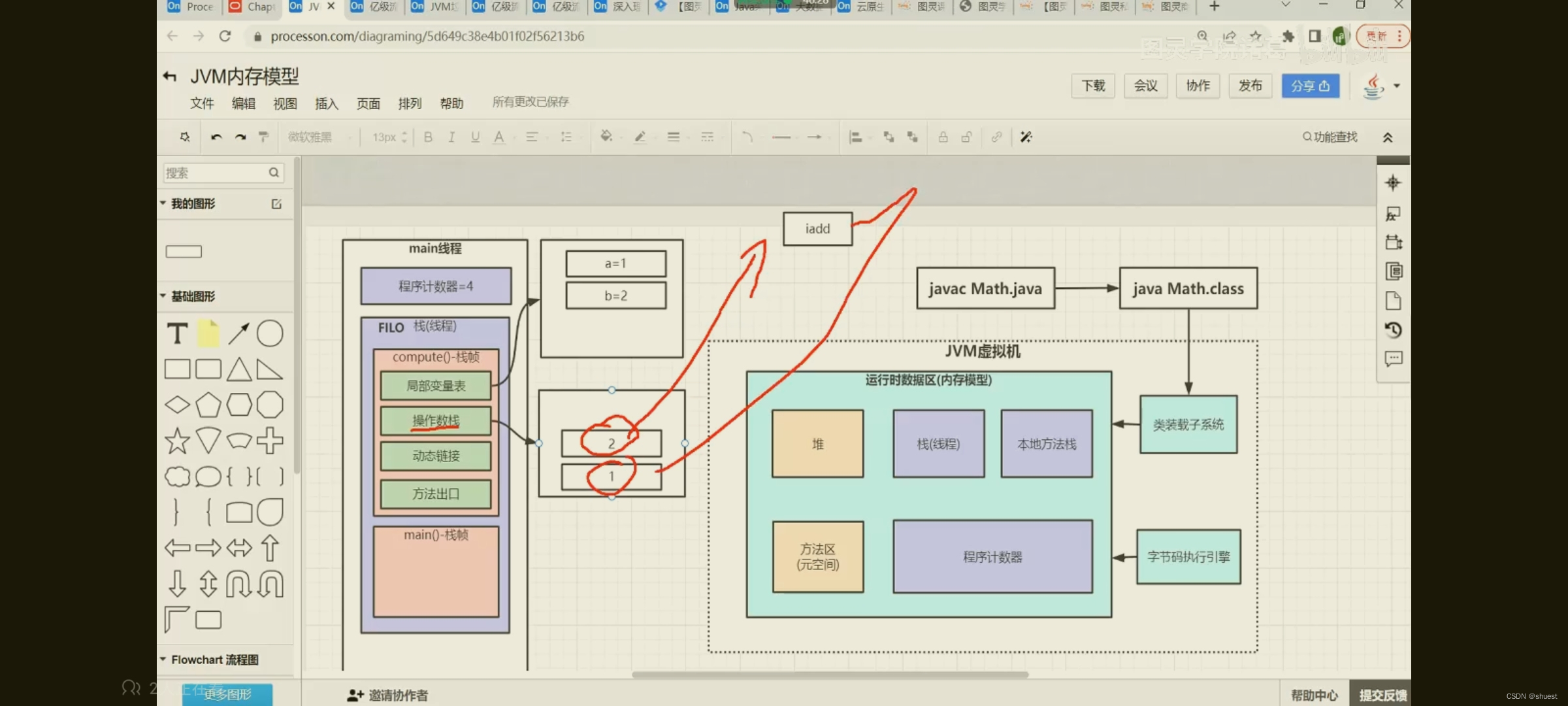Image resolution: width=1568 pixels, height=706 pixels.
Task: Reload the page with browser refresh icon
Action: [x=225, y=36]
